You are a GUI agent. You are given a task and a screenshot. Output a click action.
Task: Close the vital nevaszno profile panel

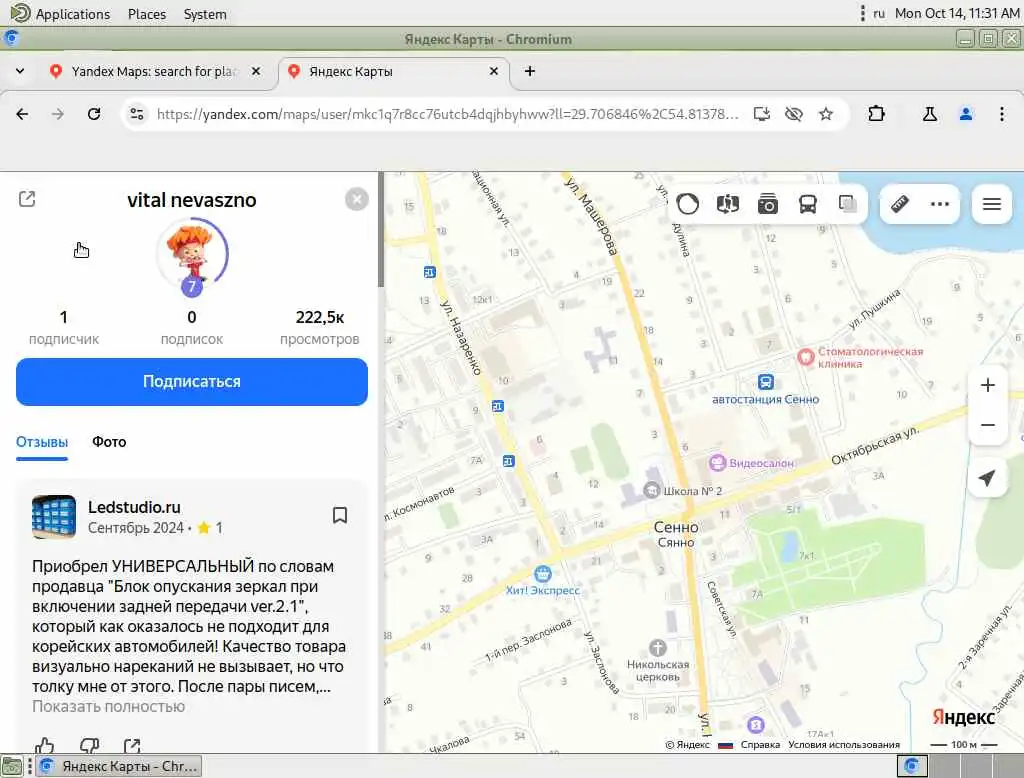(x=357, y=199)
